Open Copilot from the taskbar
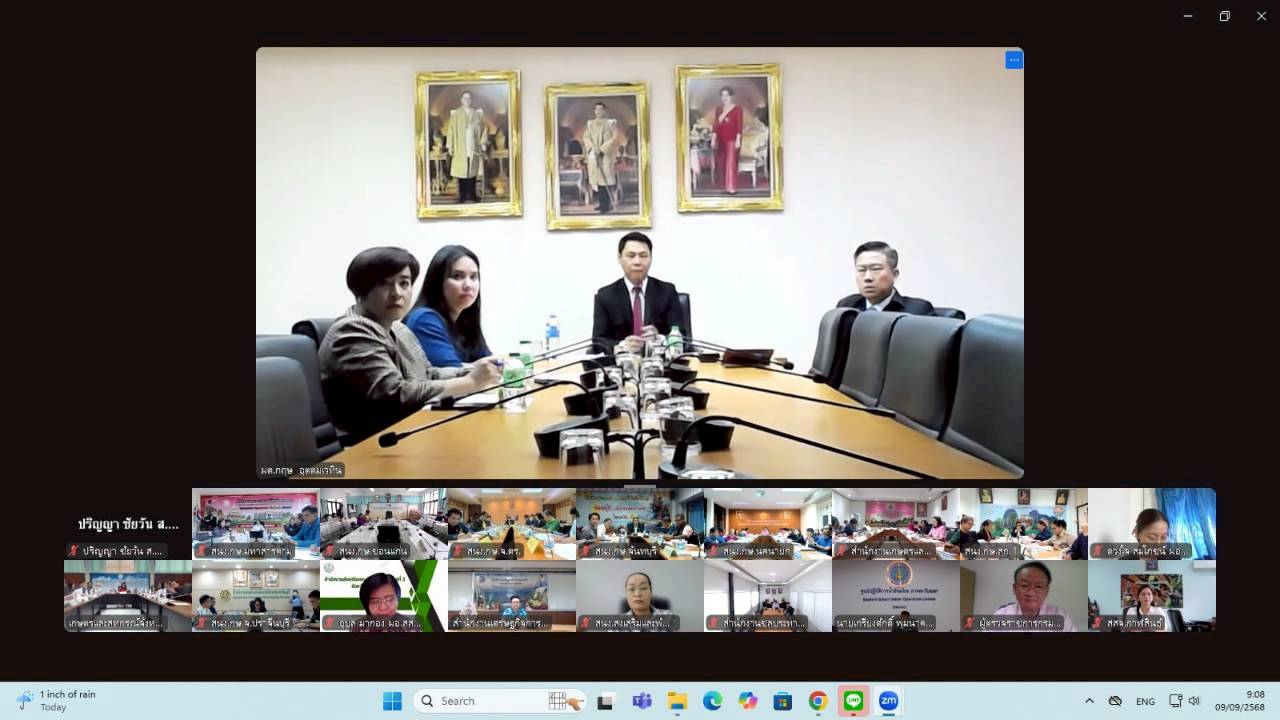The width and height of the screenshot is (1280, 720). (x=747, y=701)
